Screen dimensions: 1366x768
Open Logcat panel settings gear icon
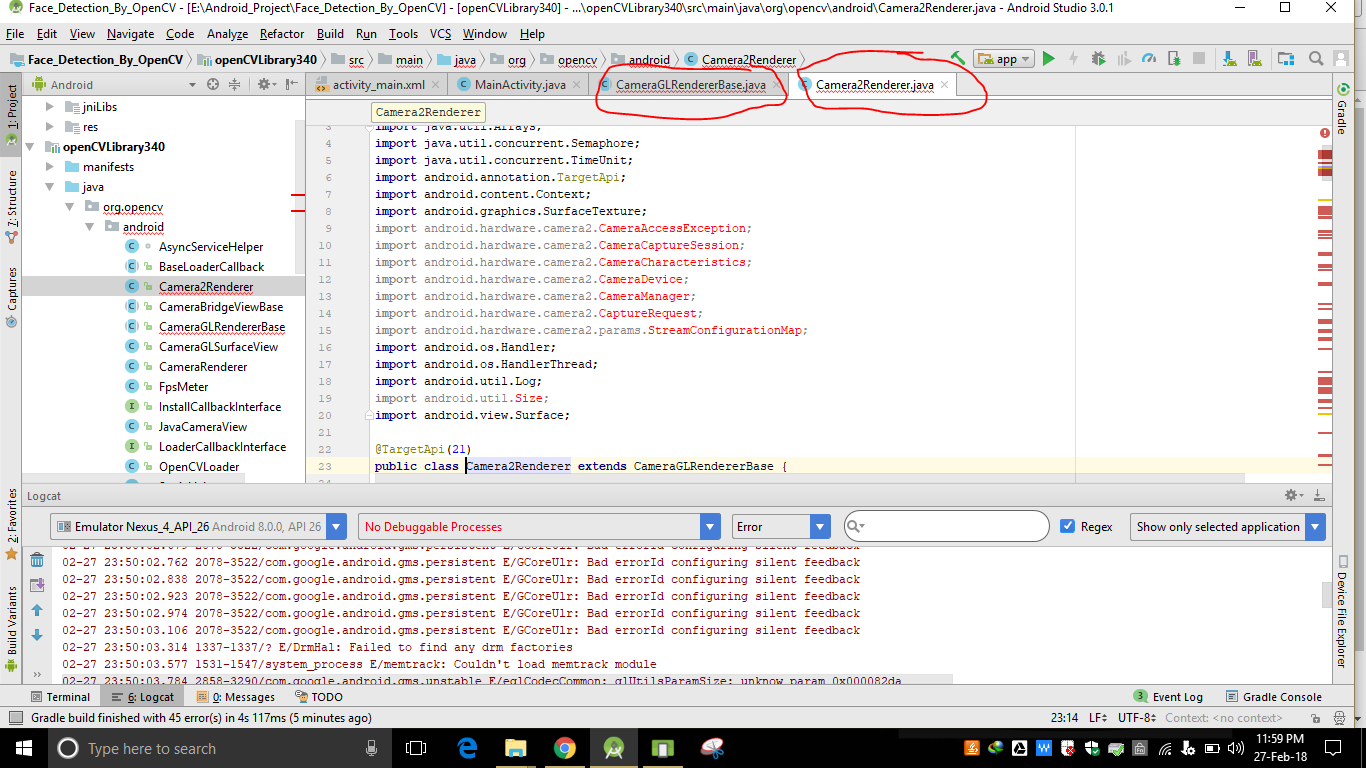[1293, 495]
